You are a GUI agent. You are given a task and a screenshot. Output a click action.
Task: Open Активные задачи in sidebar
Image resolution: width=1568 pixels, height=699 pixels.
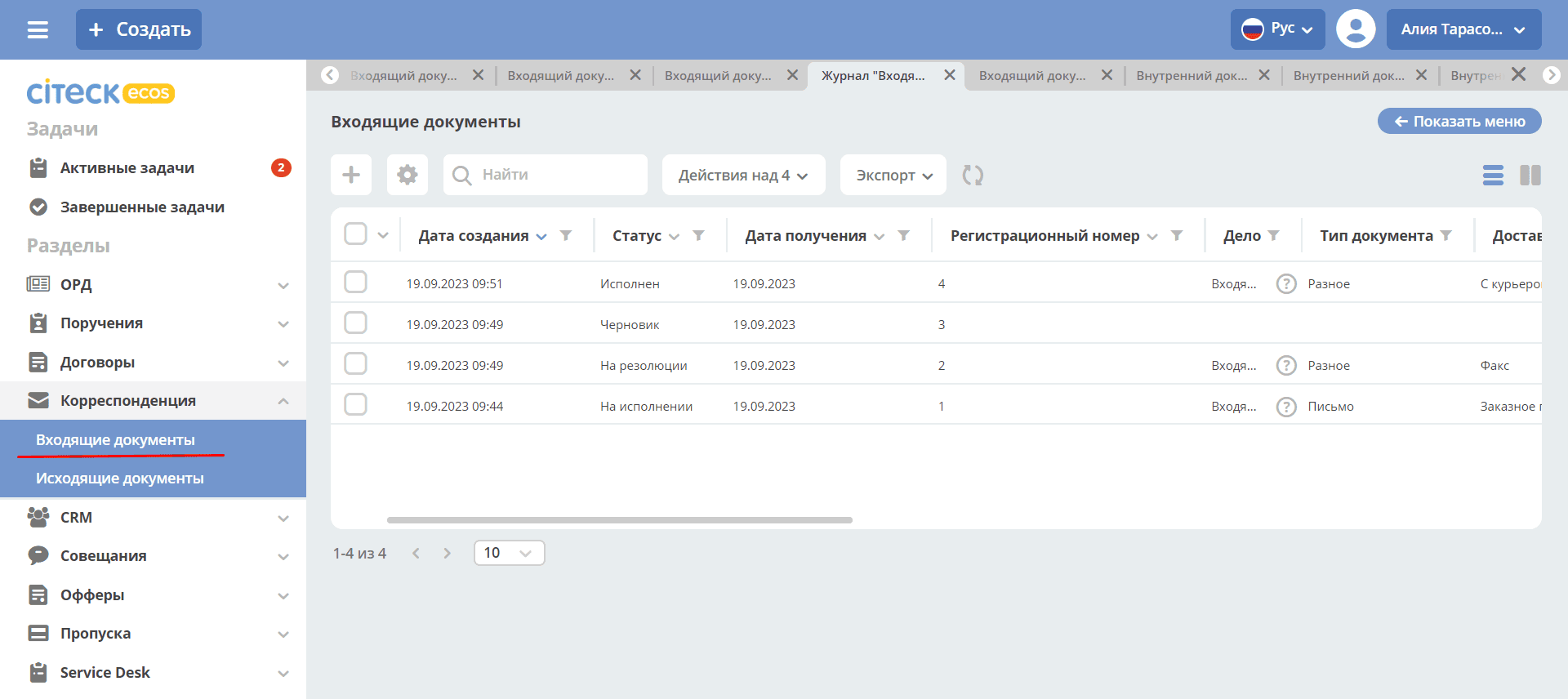pos(127,168)
